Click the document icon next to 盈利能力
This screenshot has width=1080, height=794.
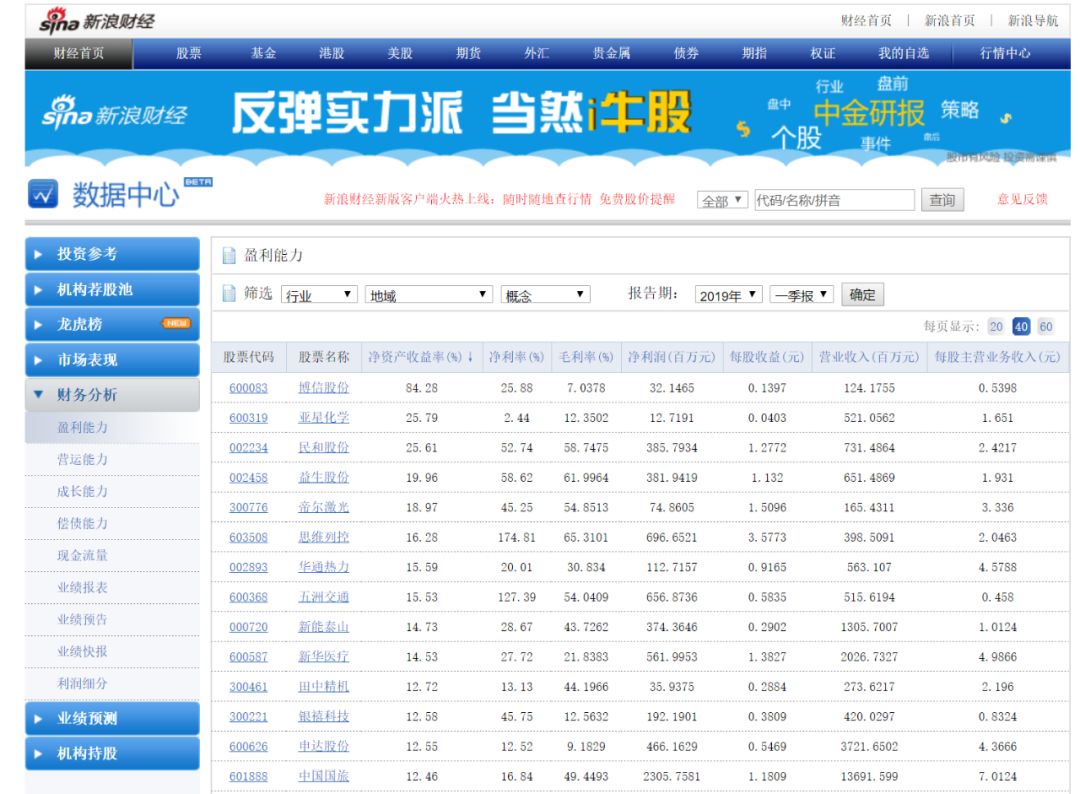pos(229,256)
